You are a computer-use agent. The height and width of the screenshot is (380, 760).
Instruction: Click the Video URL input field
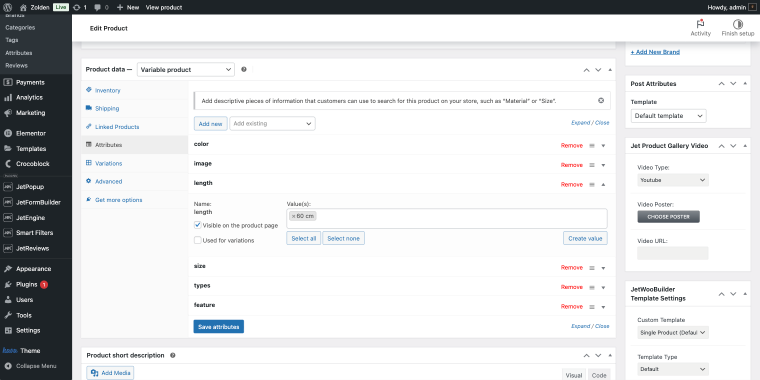point(673,253)
